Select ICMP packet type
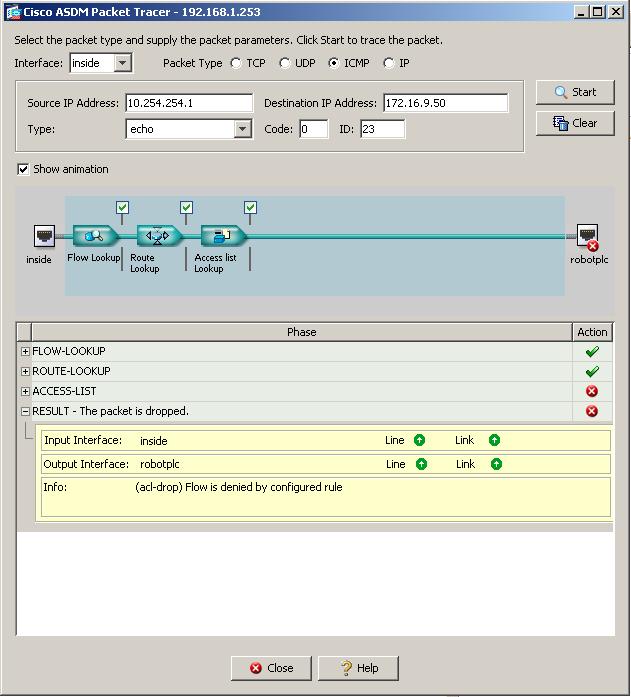Image resolution: width=631 pixels, height=697 pixels. point(333,63)
